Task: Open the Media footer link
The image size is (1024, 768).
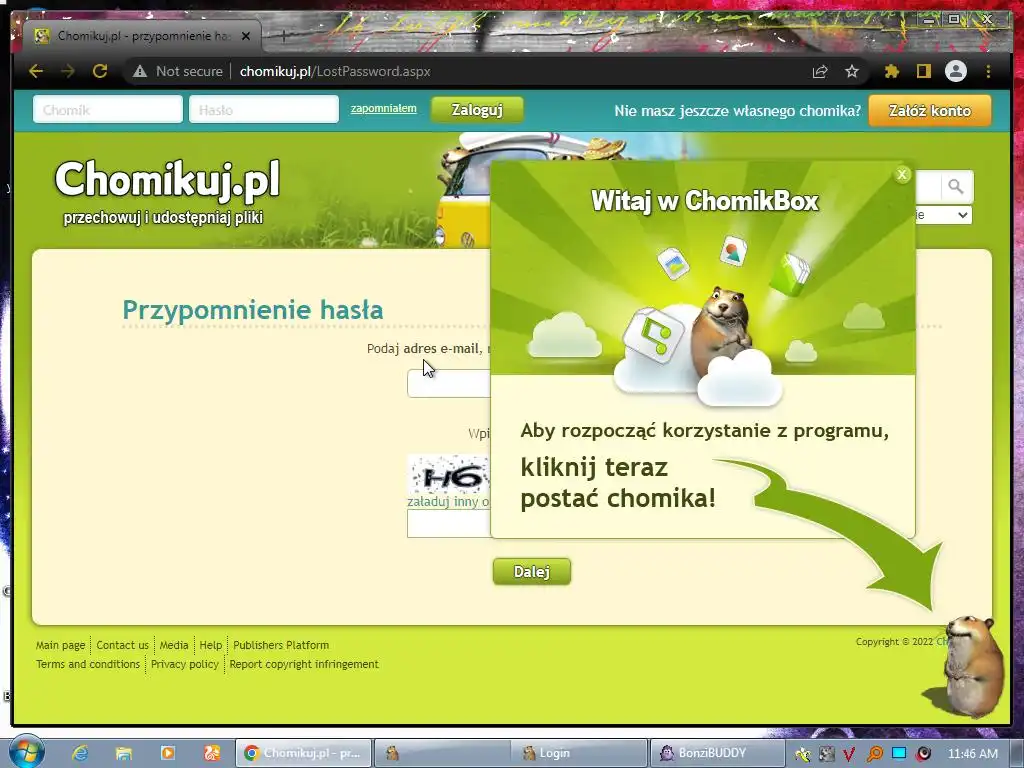Action: point(174,645)
